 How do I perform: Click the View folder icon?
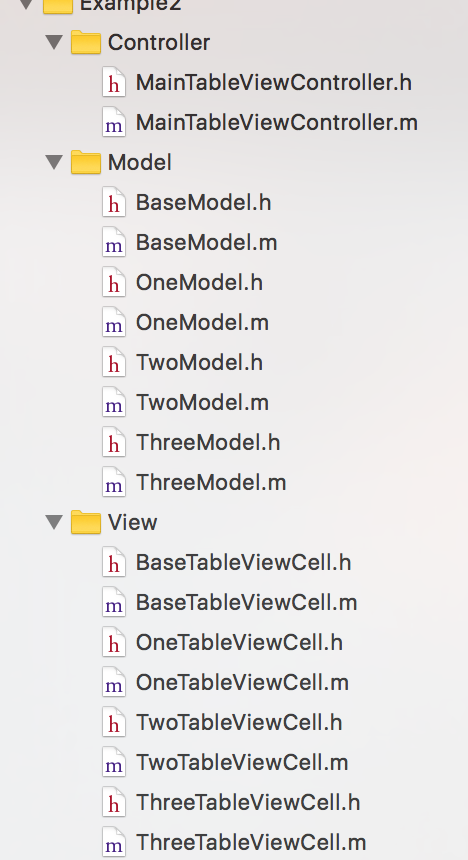coord(86,522)
